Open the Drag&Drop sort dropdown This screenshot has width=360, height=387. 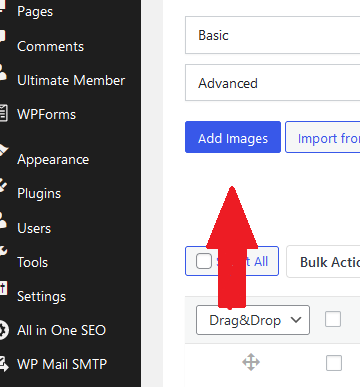[253, 320]
